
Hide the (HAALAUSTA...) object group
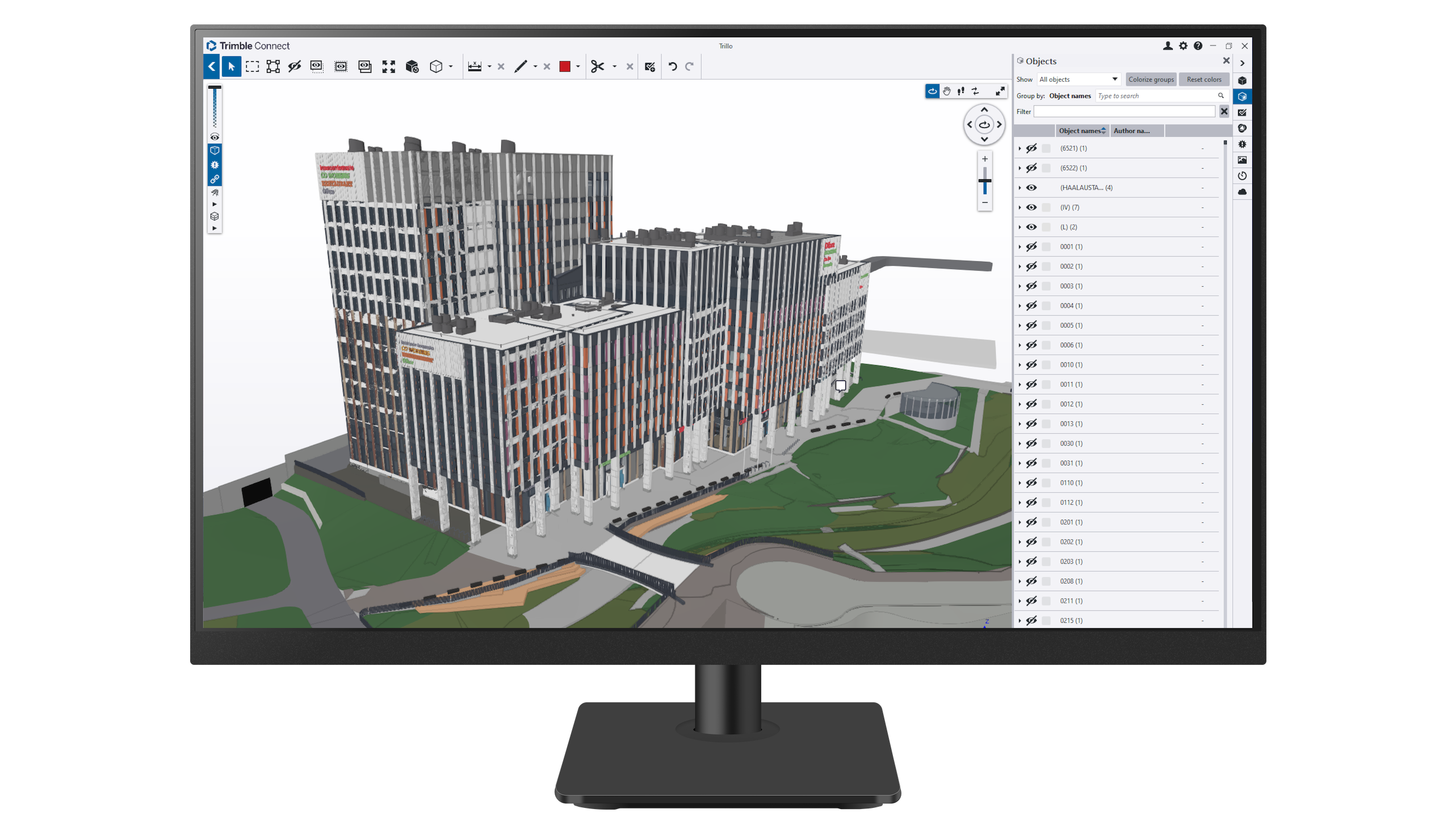1032,187
